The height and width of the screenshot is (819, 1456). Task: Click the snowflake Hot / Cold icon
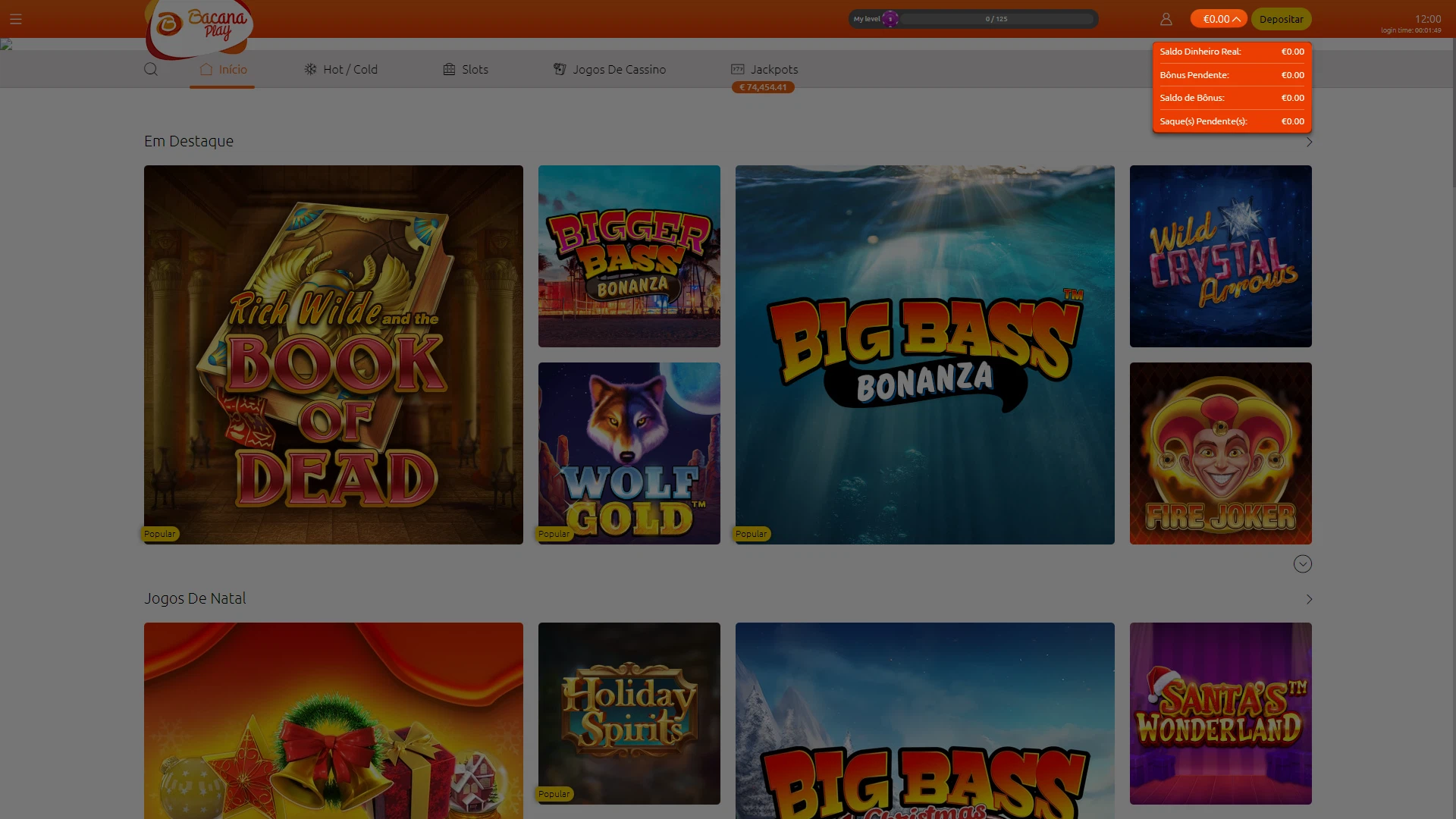tap(311, 69)
